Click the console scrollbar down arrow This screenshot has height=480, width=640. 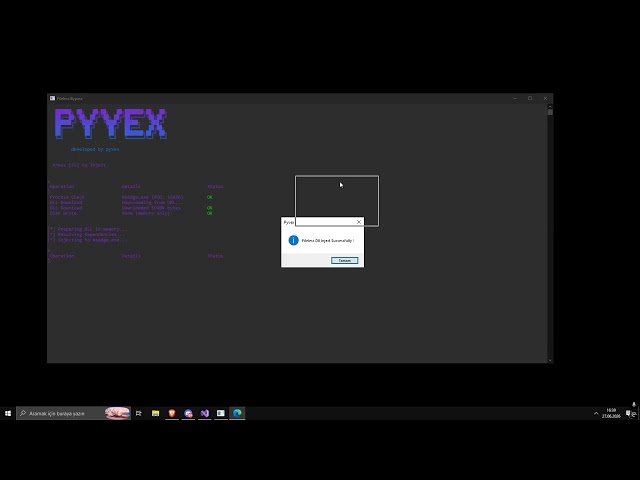click(x=550, y=360)
